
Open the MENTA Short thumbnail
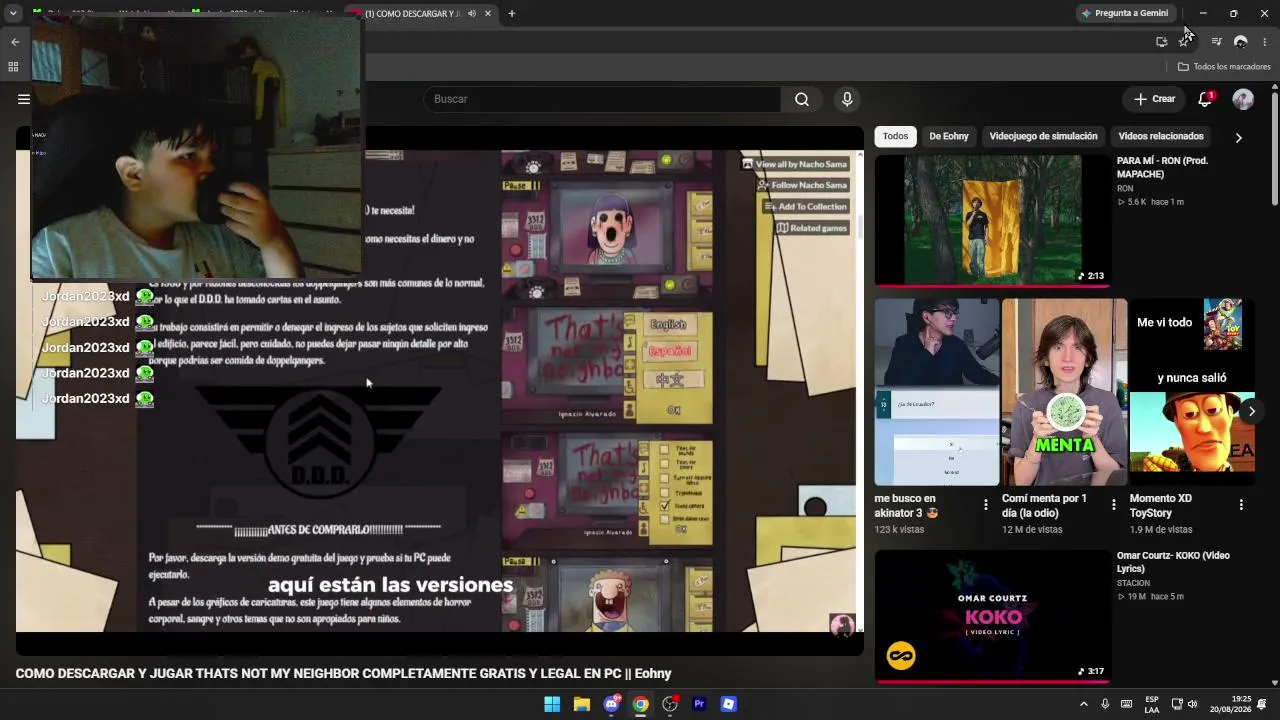pyautogui.click(x=1065, y=392)
